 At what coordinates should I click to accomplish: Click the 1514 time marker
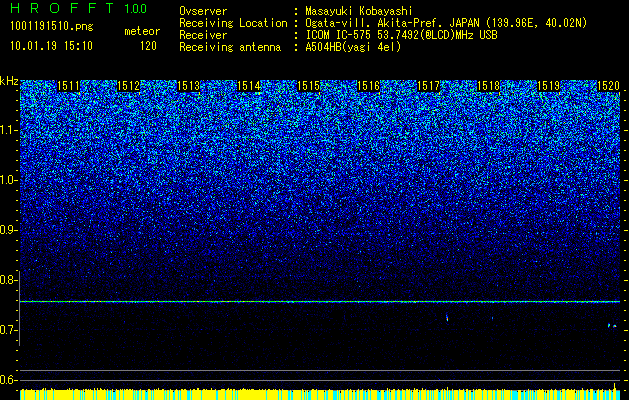(249, 86)
